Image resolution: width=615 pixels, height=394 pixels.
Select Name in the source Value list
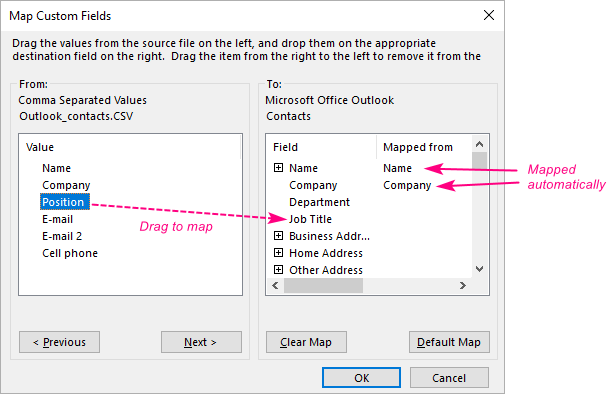click(x=56, y=168)
